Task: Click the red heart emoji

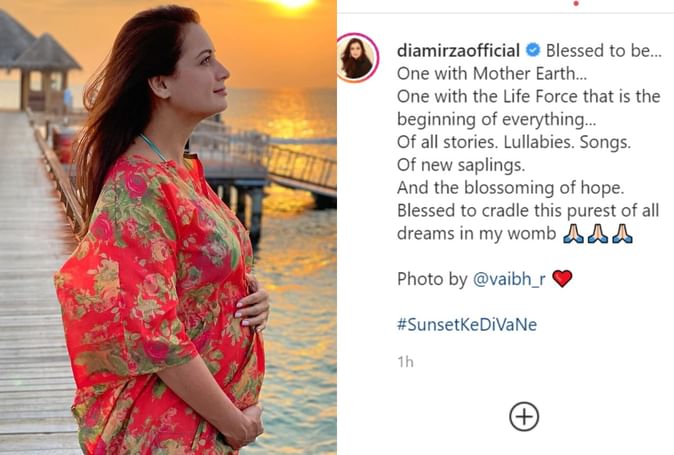Action: (562, 279)
